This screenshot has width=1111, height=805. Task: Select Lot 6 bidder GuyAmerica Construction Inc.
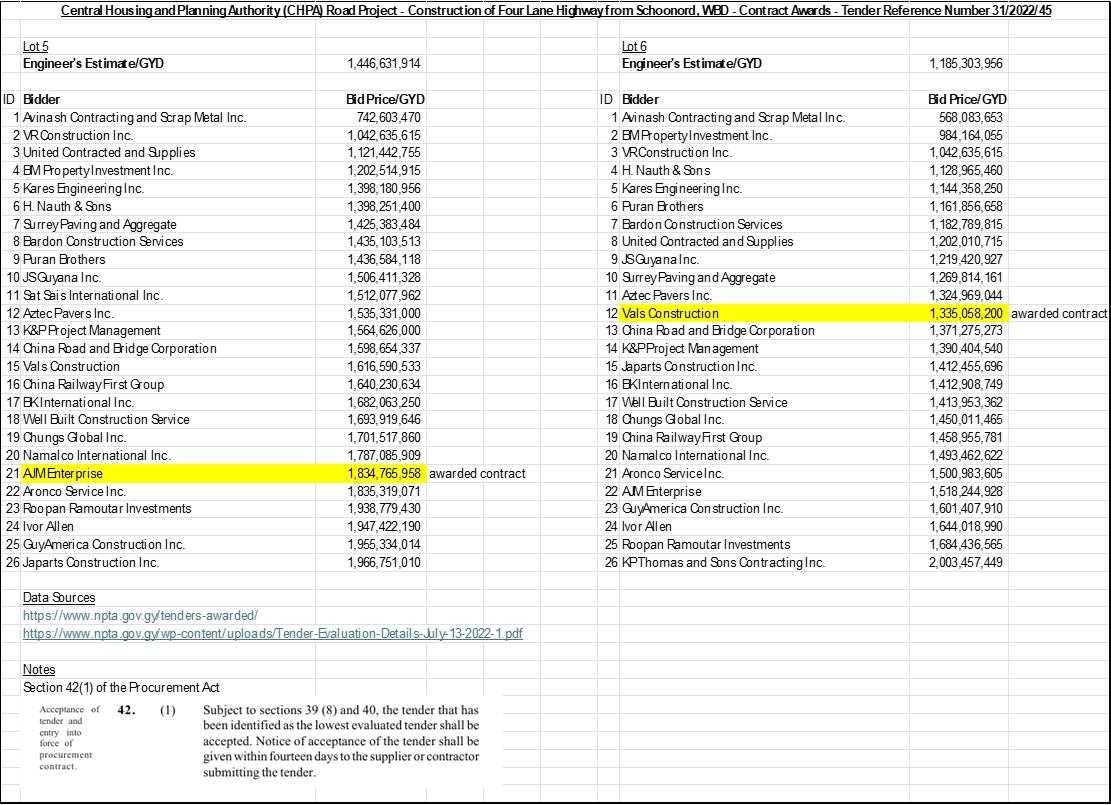pos(702,509)
